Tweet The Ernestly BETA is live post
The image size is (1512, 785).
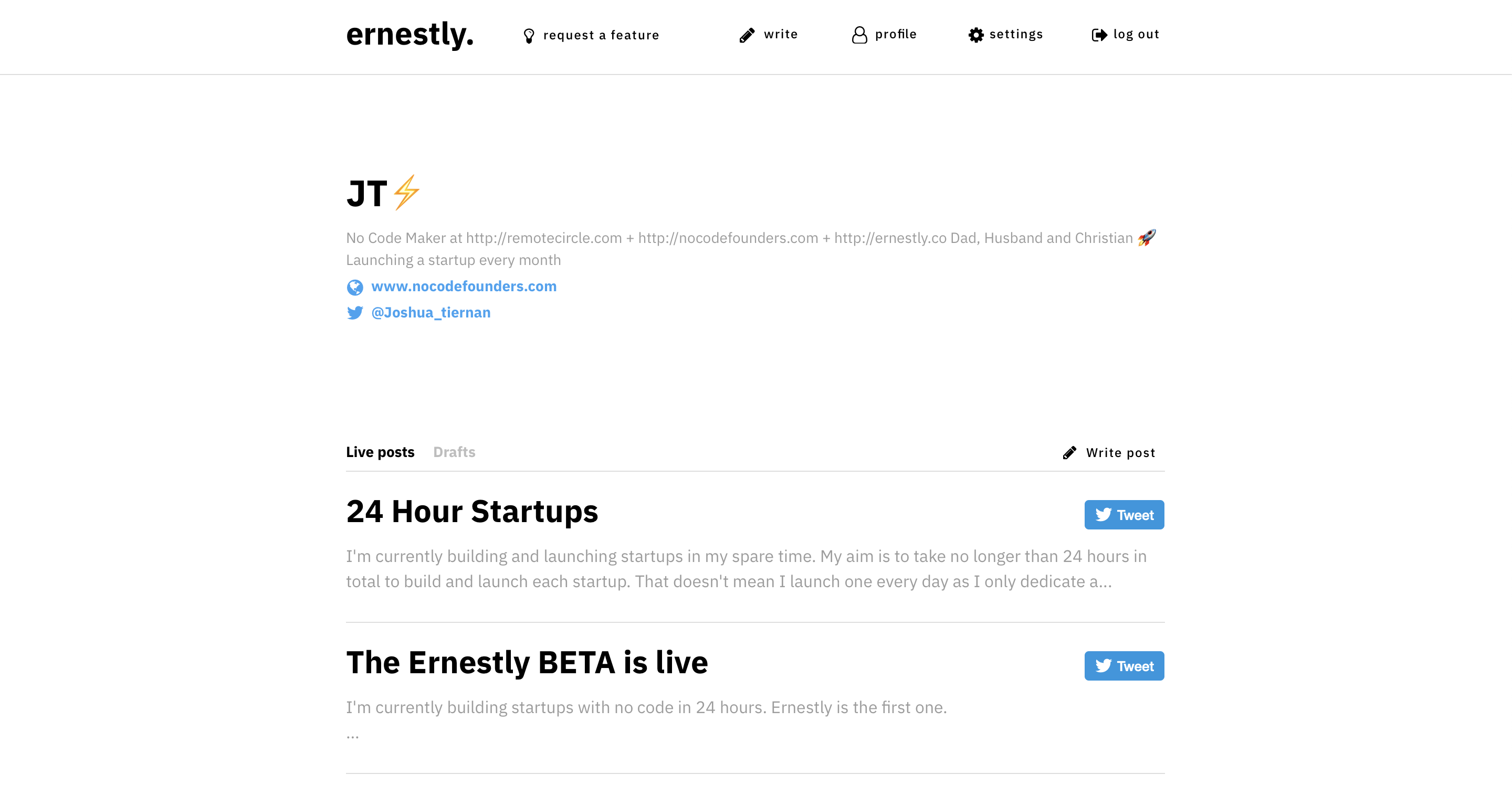click(x=1123, y=666)
